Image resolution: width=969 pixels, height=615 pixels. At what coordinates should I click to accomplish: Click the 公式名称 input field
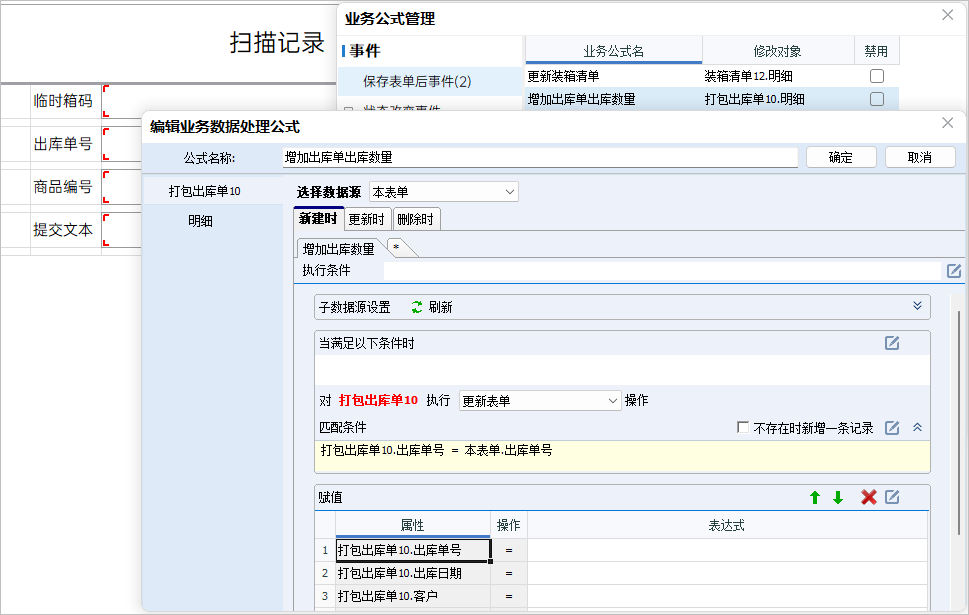coord(540,158)
